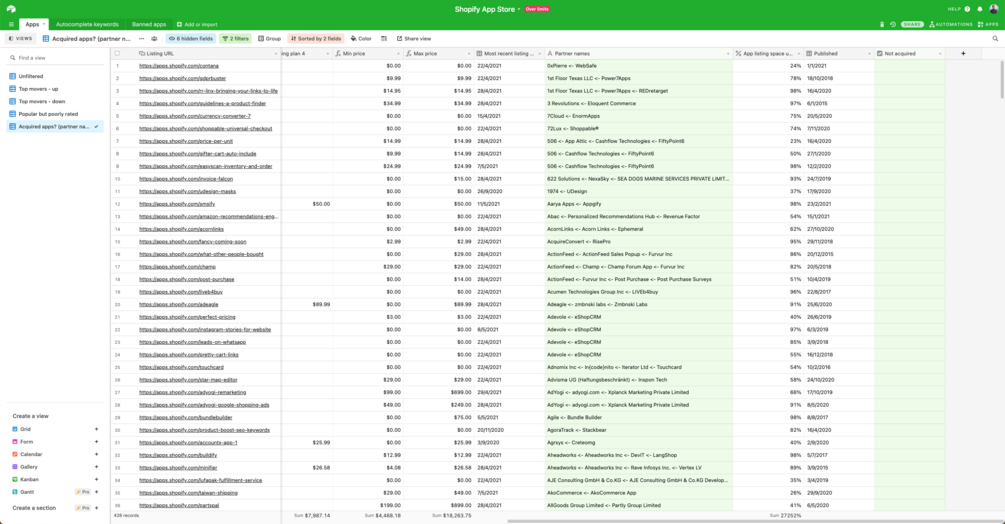Click the Share view button
The image size is (1005, 524).
tap(413, 38)
